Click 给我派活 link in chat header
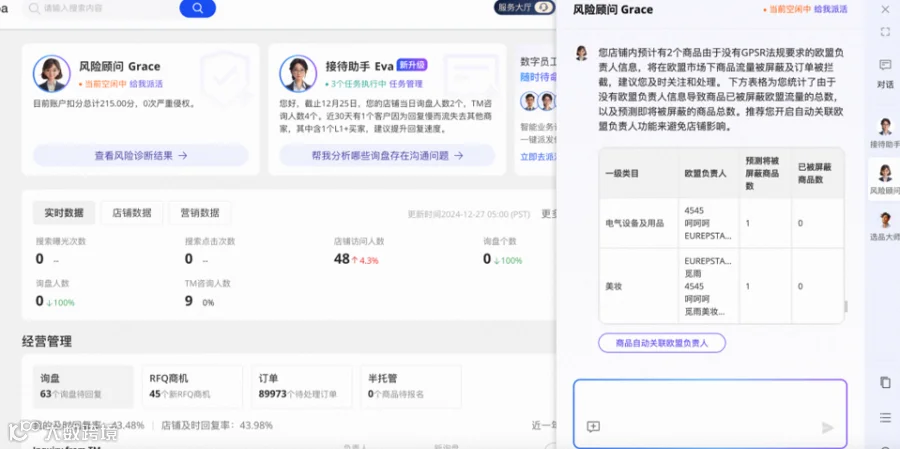This screenshot has width=900, height=449. click(831, 9)
